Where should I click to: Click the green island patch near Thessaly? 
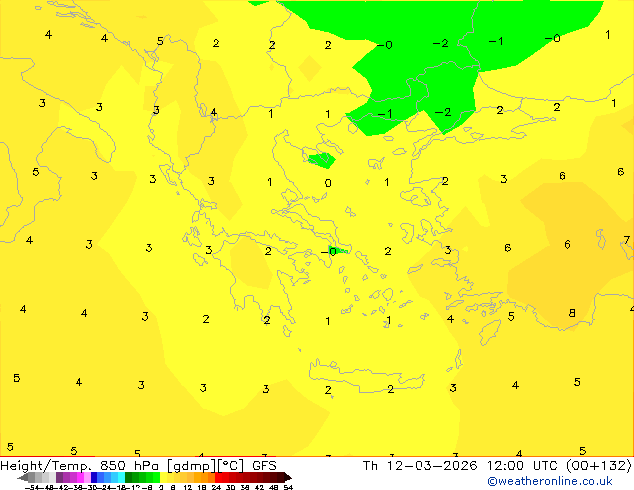coord(321,161)
